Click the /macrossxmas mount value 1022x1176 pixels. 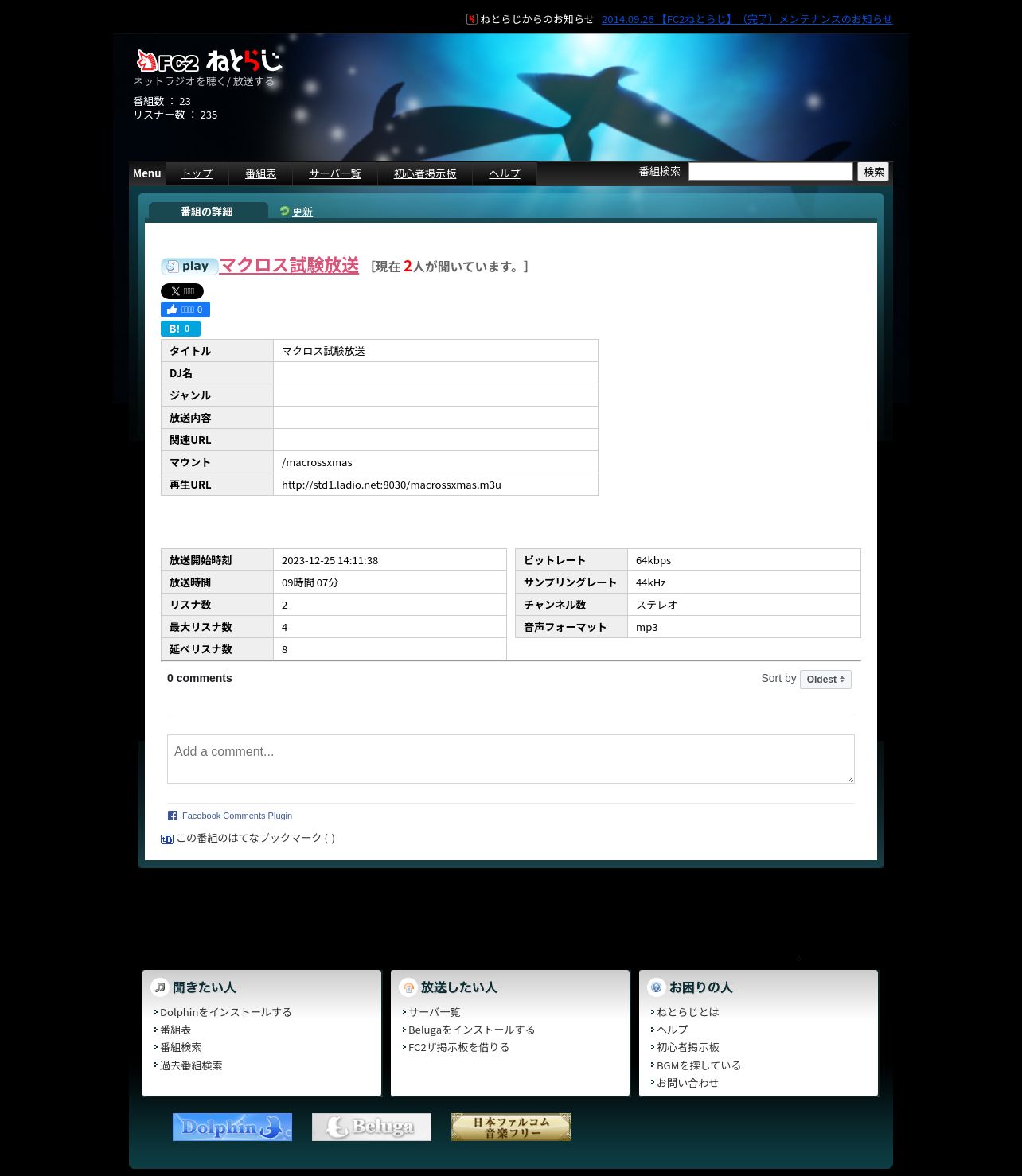pos(317,462)
